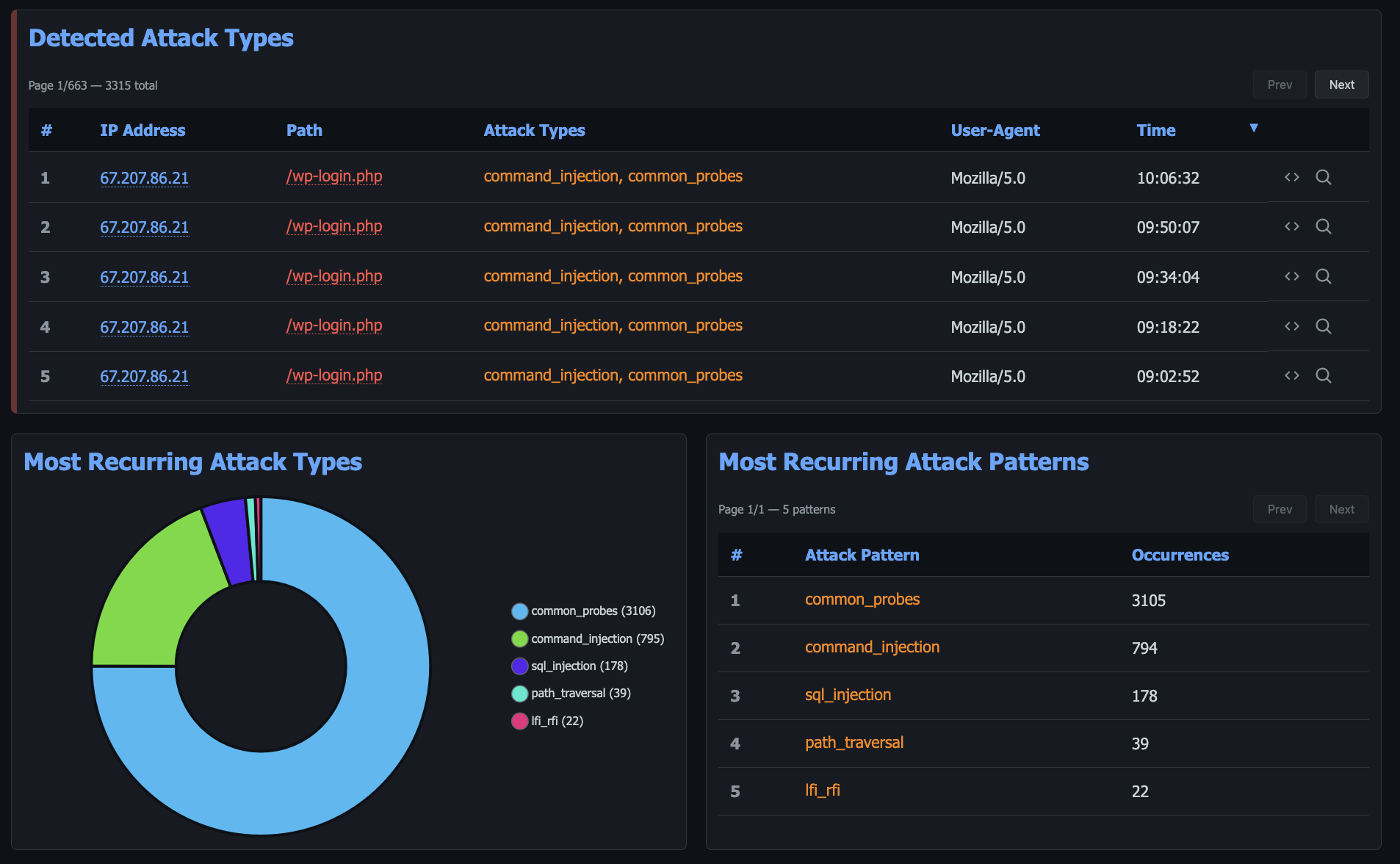1400x864 pixels.
Task: Click the code snippet icon on row three
Action: (x=1291, y=276)
